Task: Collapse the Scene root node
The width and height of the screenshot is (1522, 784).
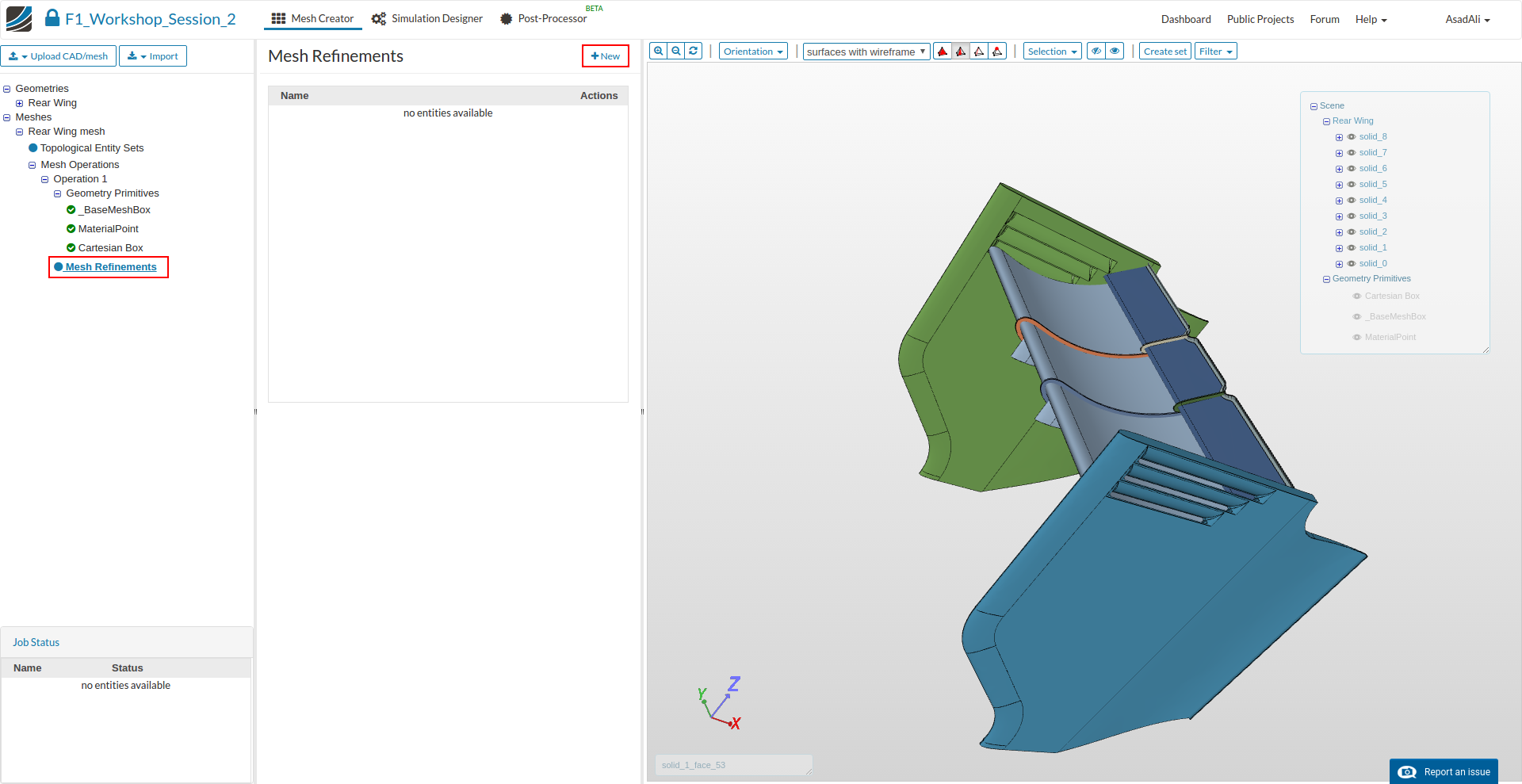Action: pos(1314,106)
